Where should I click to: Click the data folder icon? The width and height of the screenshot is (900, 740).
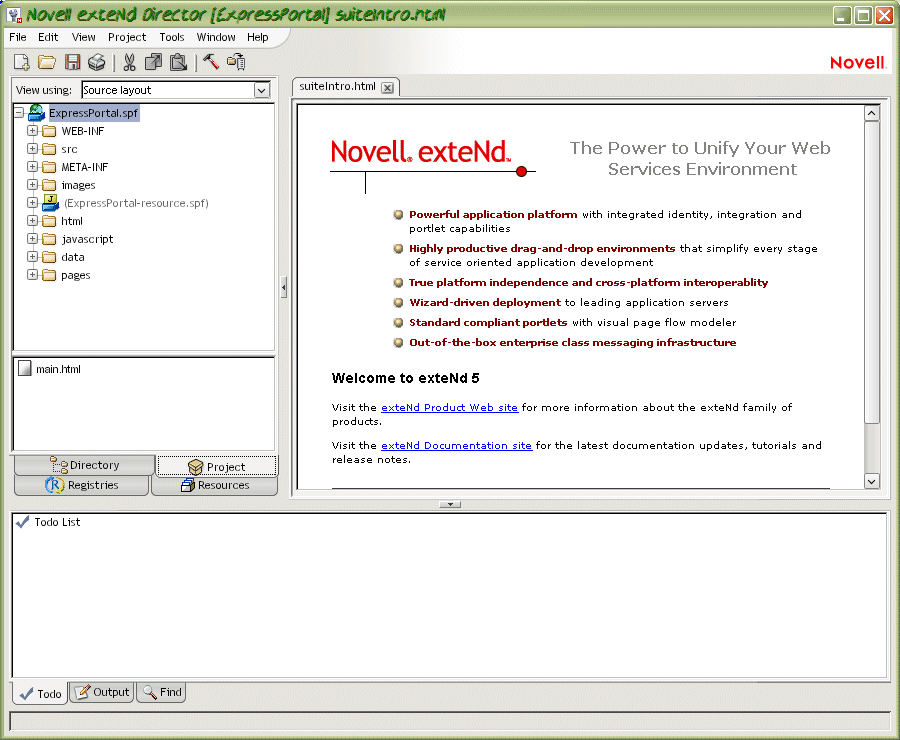point(49,257)
